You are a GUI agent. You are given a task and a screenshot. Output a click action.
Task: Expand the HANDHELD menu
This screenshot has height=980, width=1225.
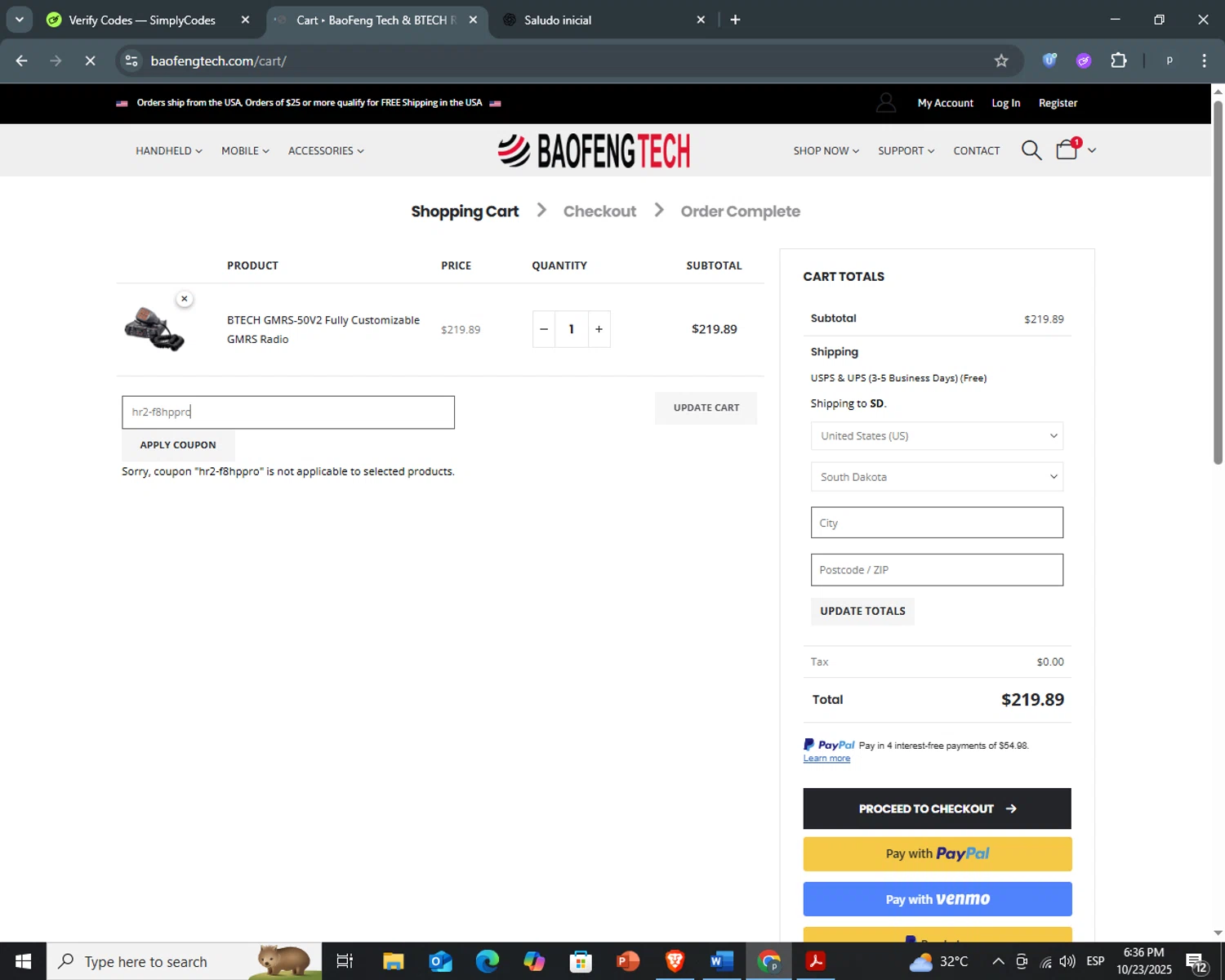pos(169,150)
